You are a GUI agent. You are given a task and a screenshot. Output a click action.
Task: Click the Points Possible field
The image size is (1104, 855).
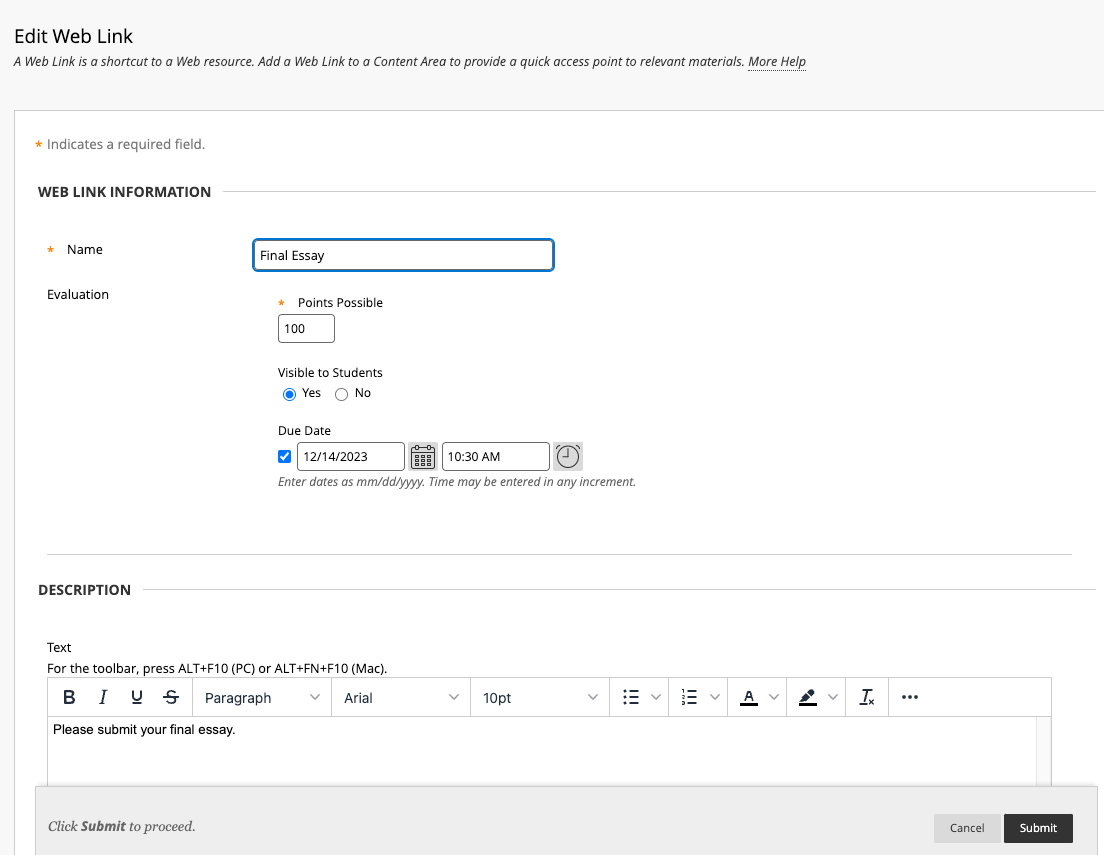coord(306,329)
